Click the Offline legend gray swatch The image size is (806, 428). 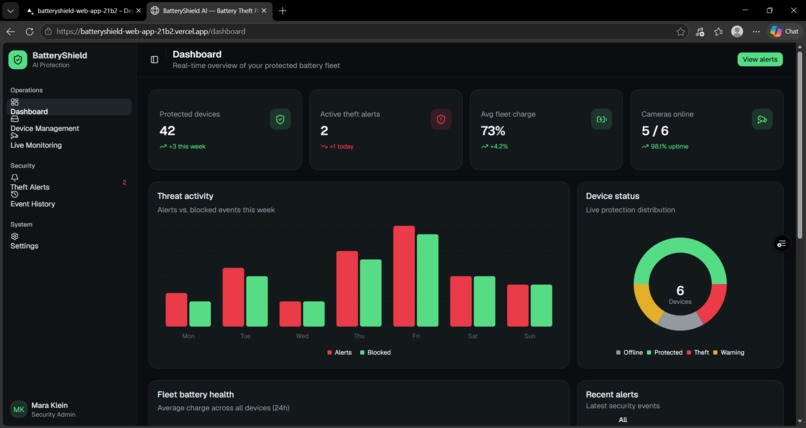tap(618, 352)
